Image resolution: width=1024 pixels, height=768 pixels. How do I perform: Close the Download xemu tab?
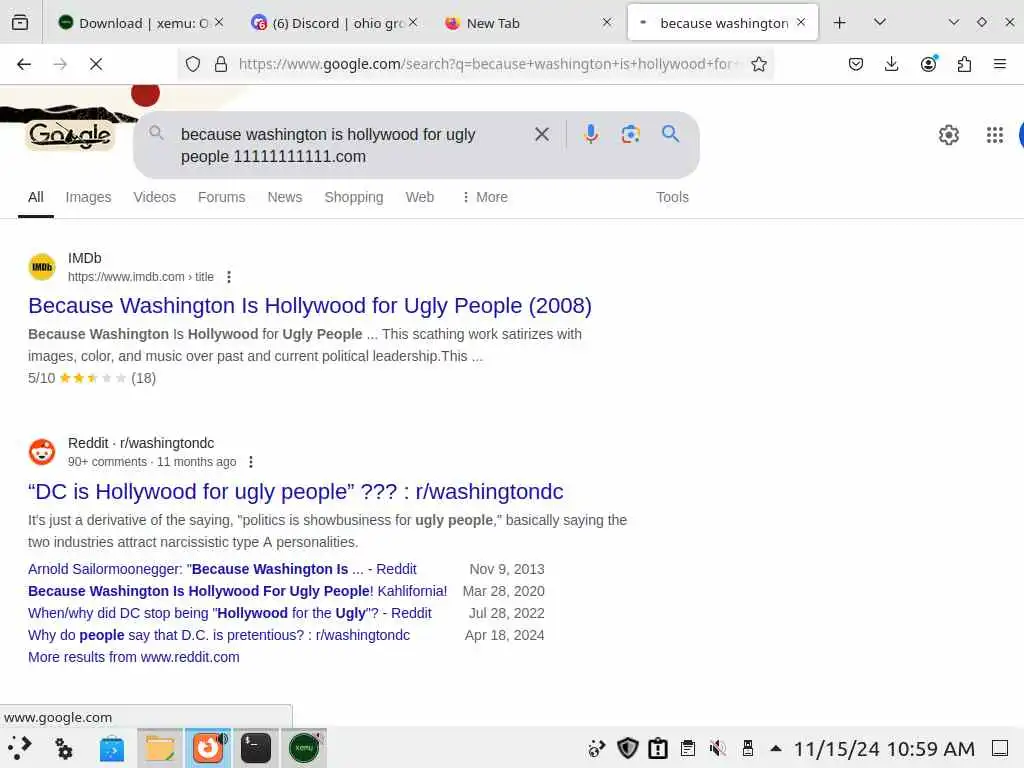219,22
